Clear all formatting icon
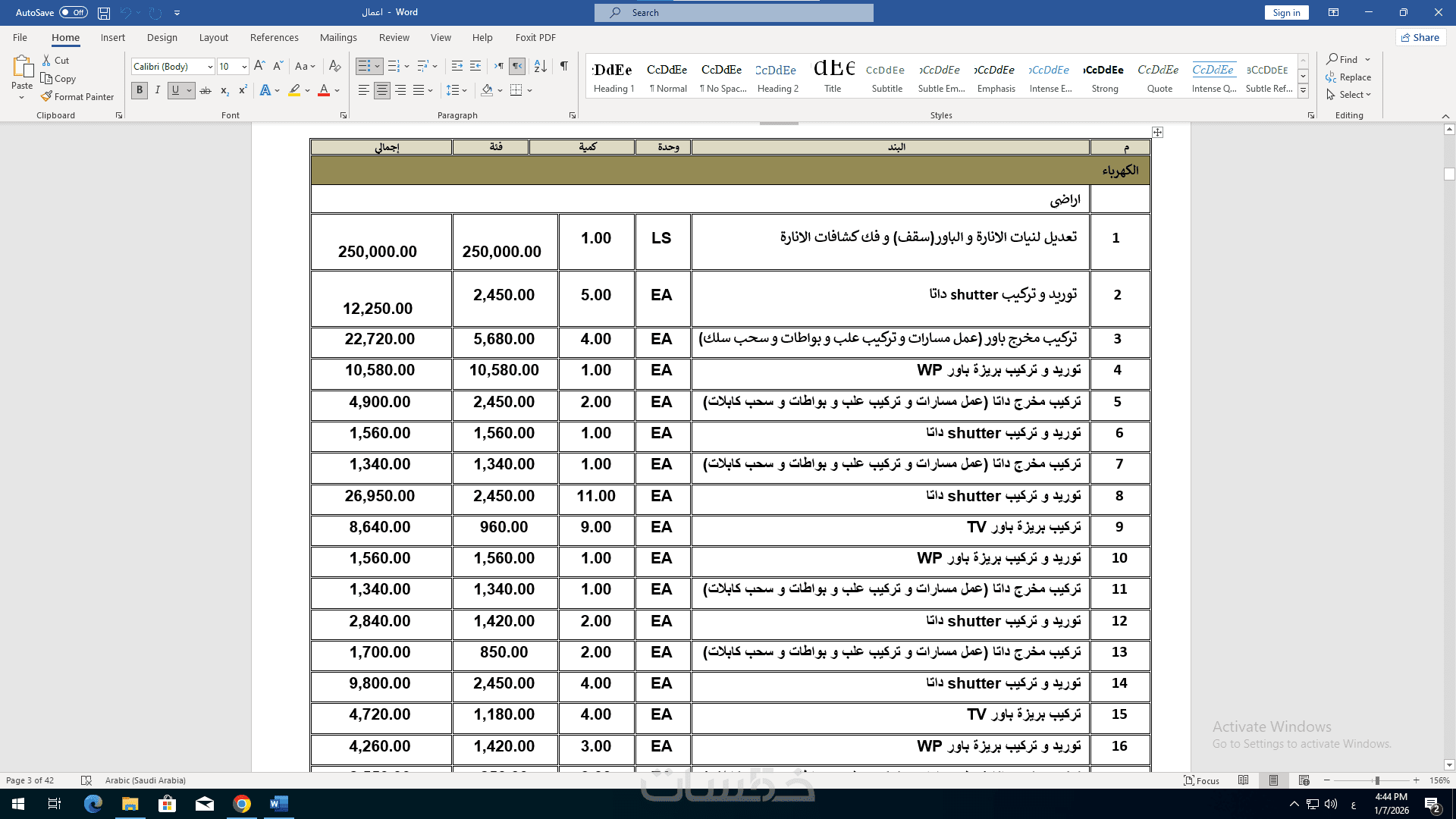This screenshot has width=1456, height=819. pyautogui.click(x=335, y=67)
